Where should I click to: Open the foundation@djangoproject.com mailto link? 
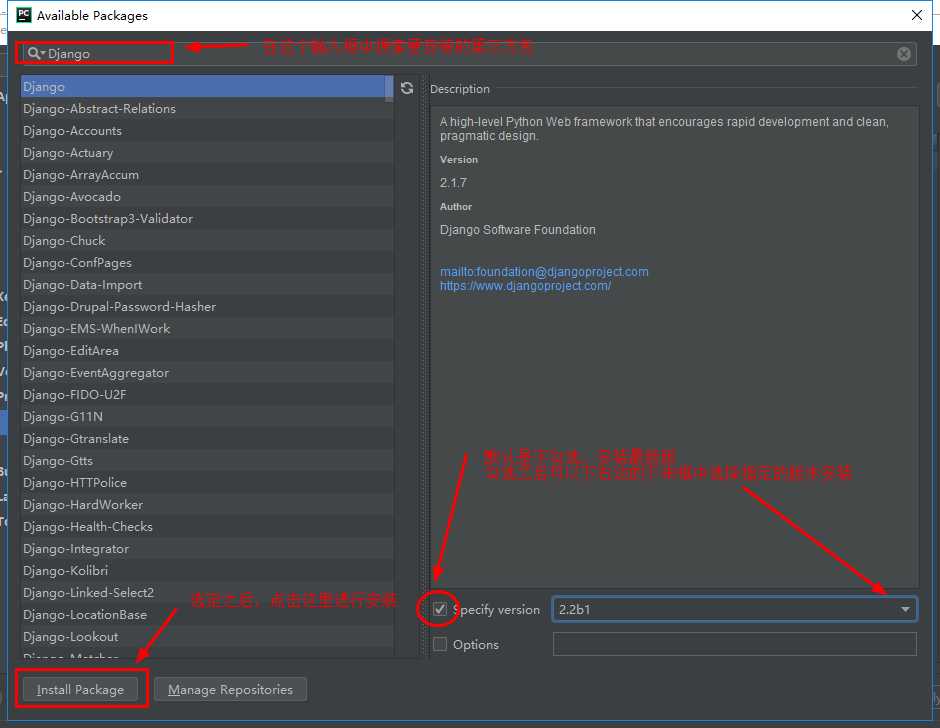click(x=544, y=272)
